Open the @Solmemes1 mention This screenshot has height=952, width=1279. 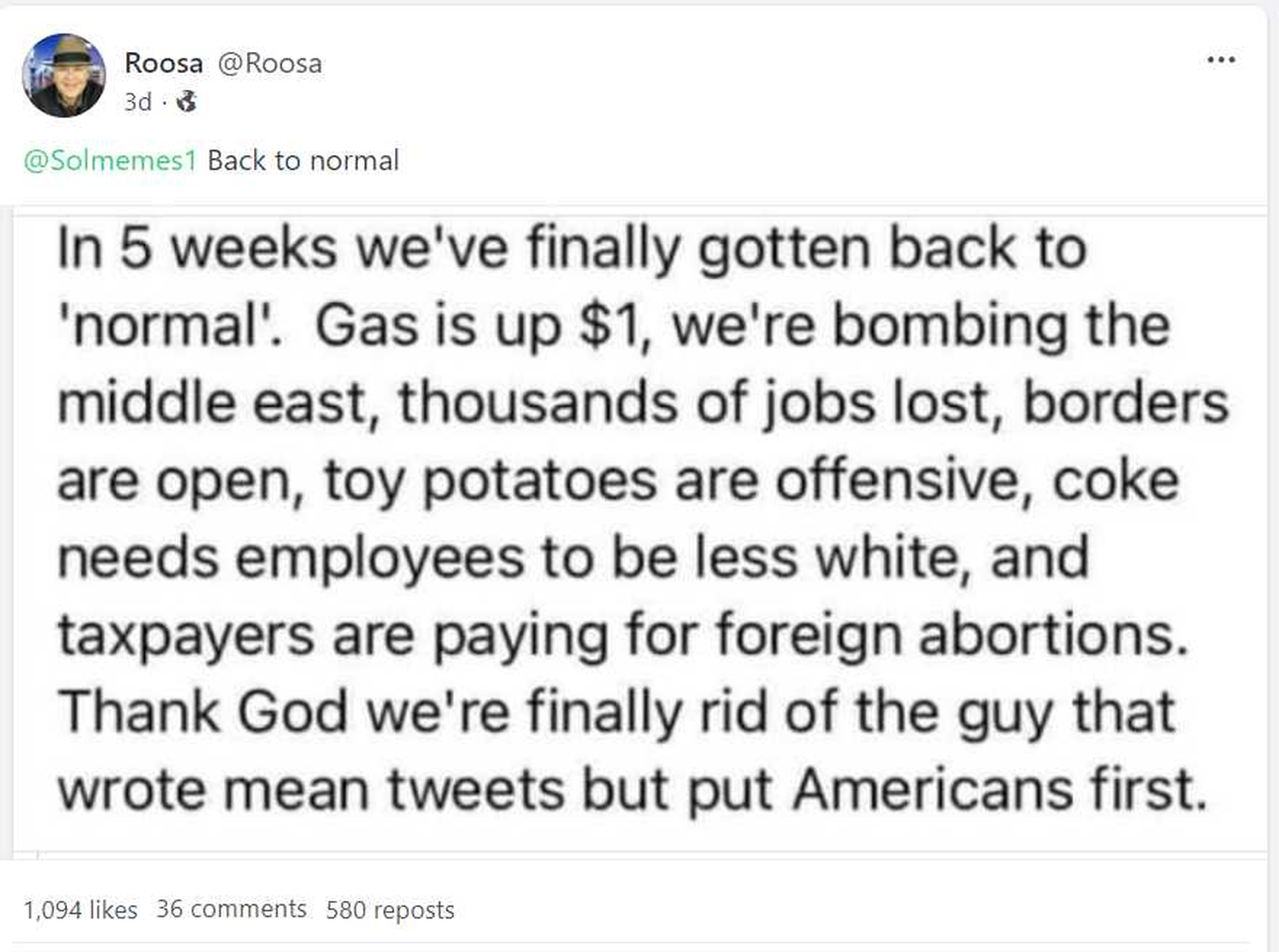coord(110,160)
